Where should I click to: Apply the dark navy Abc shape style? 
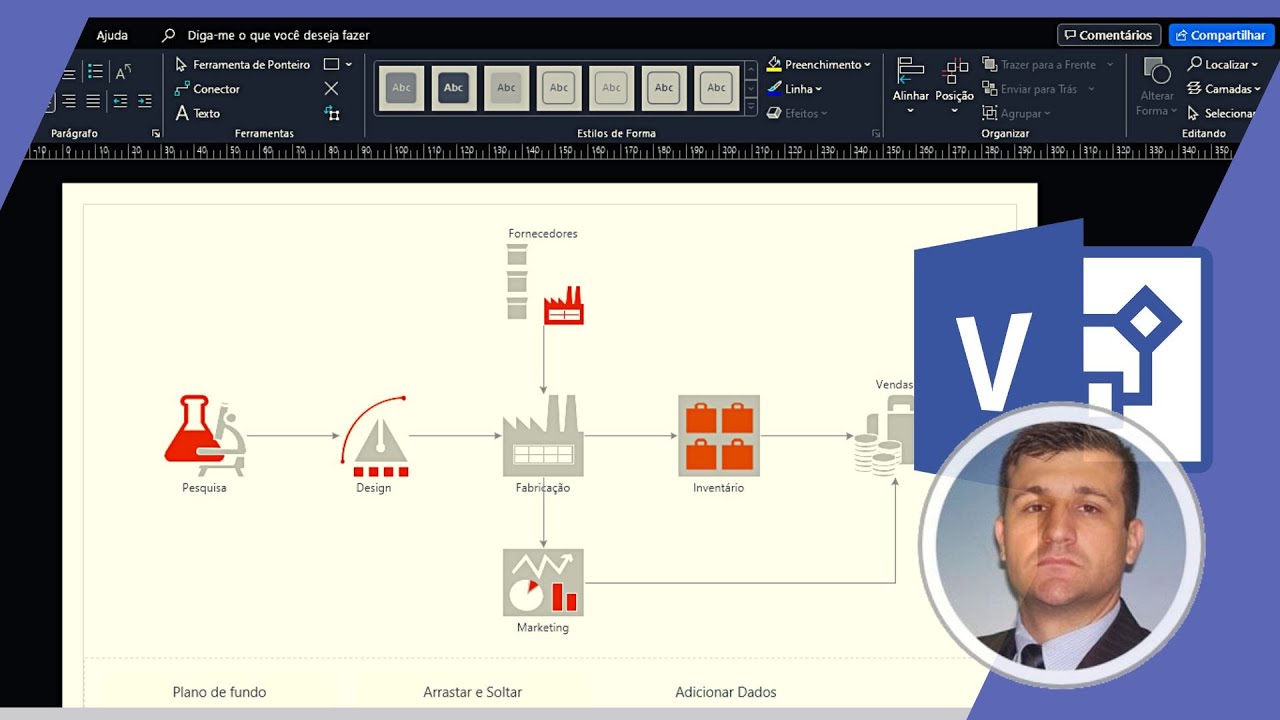coord(454,88)
